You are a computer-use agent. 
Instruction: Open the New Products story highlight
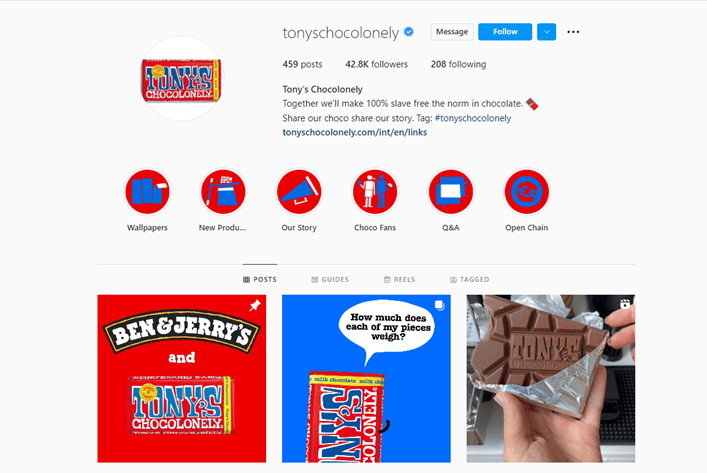click(223, 192)
